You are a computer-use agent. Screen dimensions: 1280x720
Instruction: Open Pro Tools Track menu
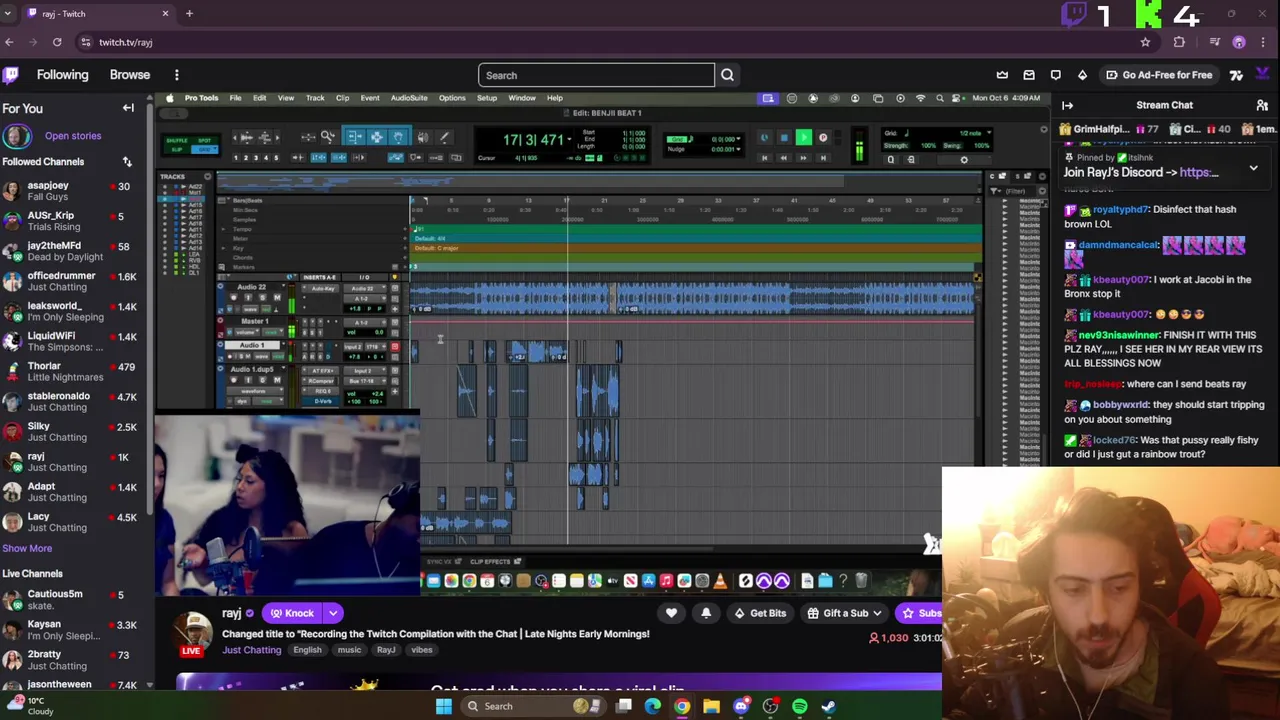click(x=315, y=98)
